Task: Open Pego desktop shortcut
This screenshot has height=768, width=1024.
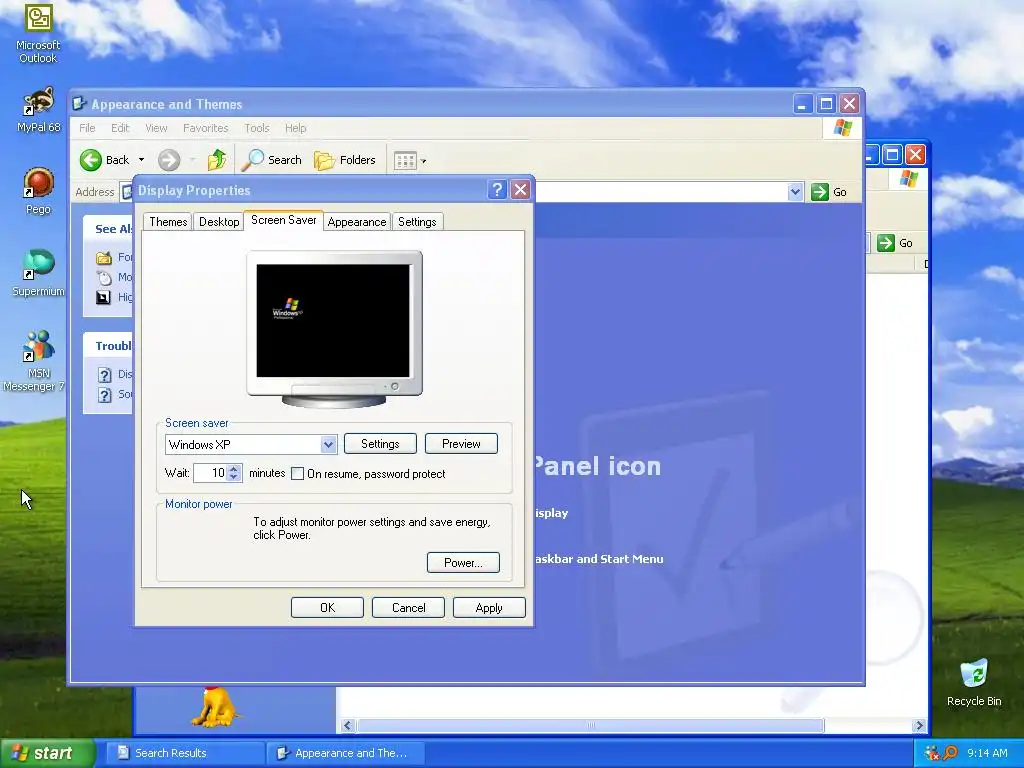Action: pos(38,191)
